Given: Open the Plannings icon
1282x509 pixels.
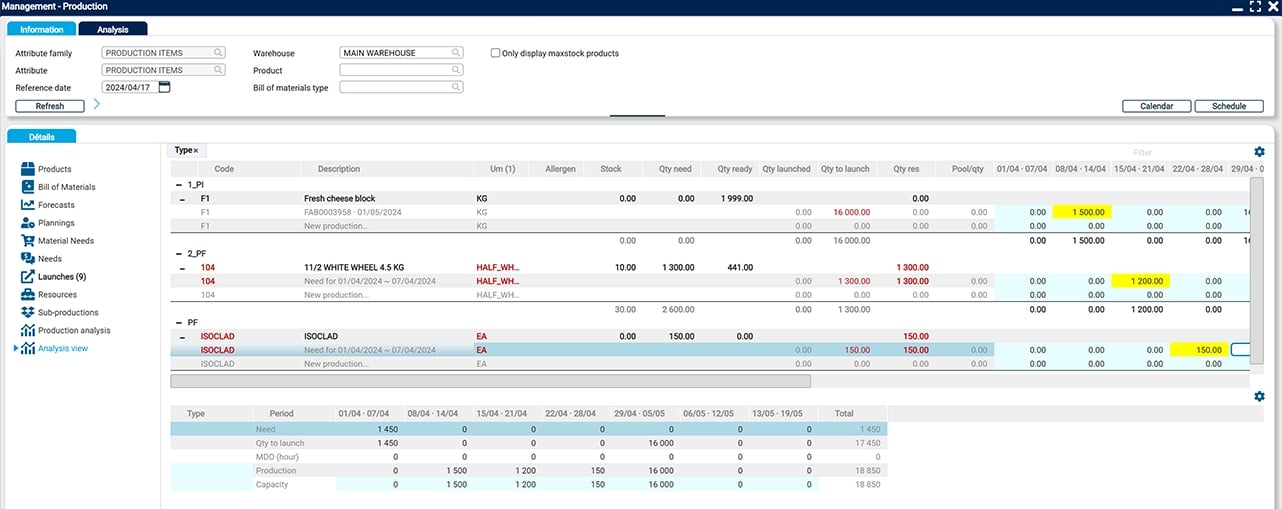Looking at the screenshot, I should (x=28, y=223).
